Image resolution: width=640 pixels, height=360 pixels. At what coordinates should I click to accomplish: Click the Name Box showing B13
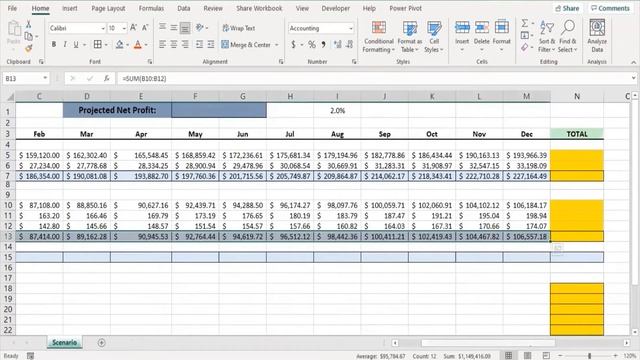click(x=25, y=78)
